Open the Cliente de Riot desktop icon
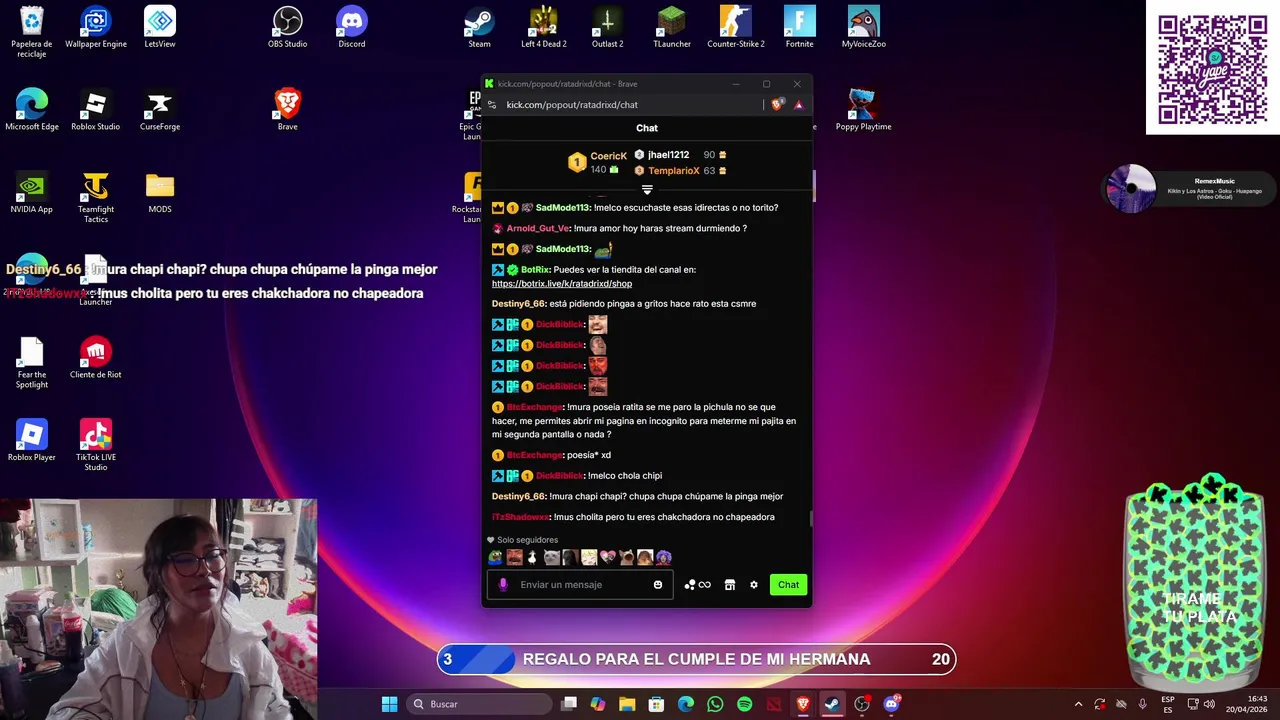The width and height of the screenshot is (1280, 720). 96,358
